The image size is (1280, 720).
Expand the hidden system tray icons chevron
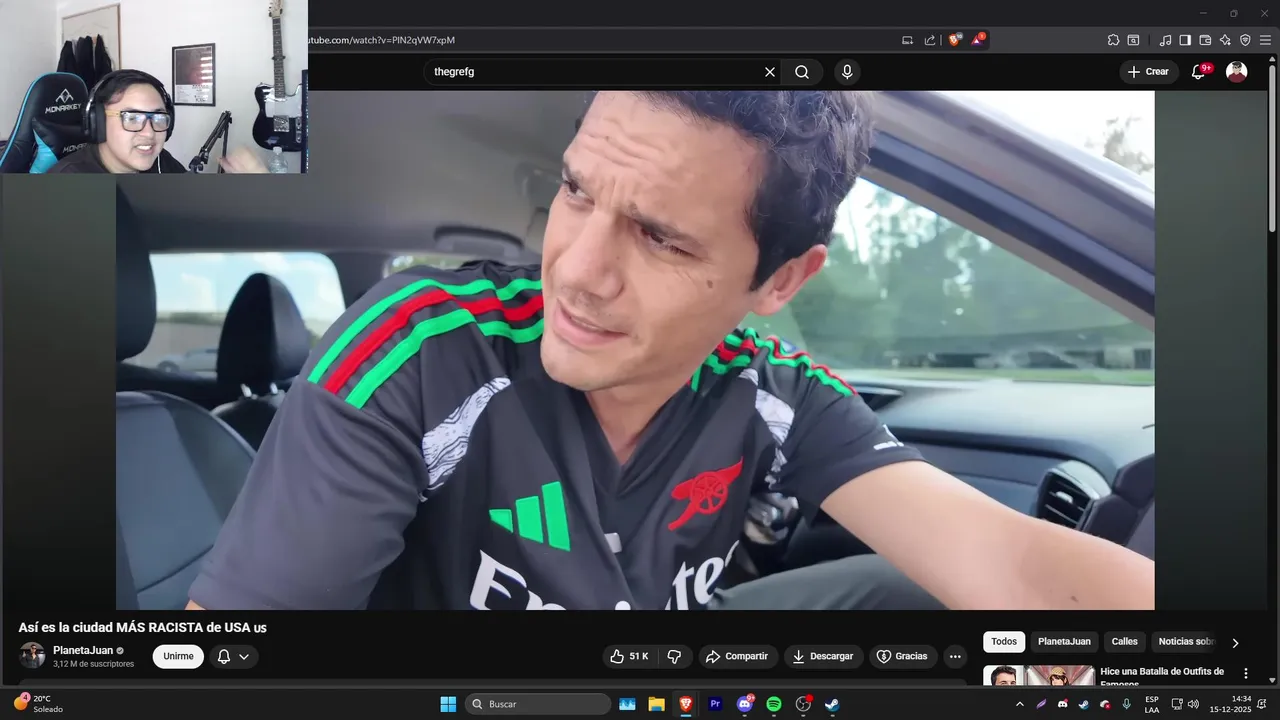pos(1019,704)
